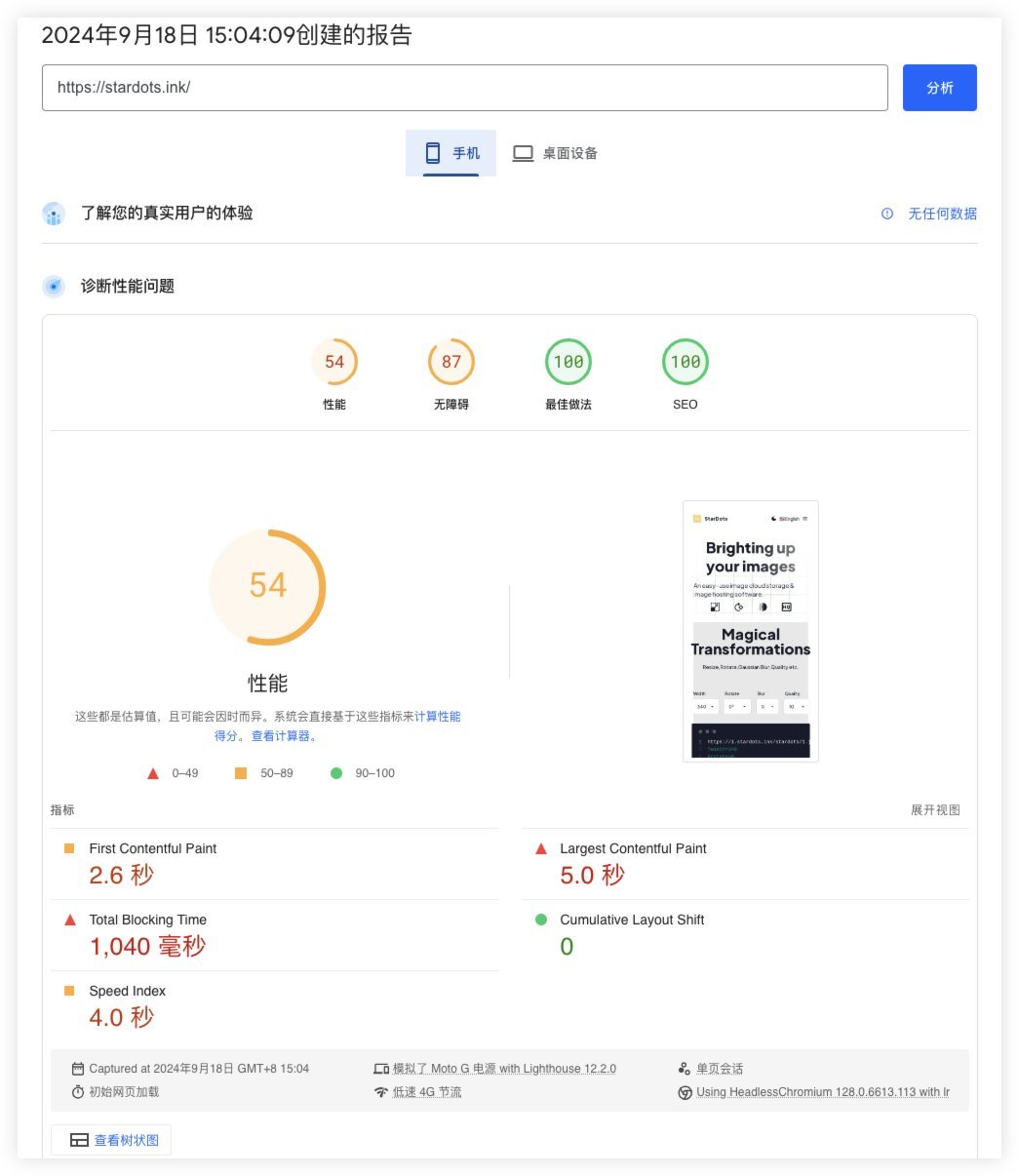Click the 分析 button
Screen dimensions: 1019x1176
(939, 87)
